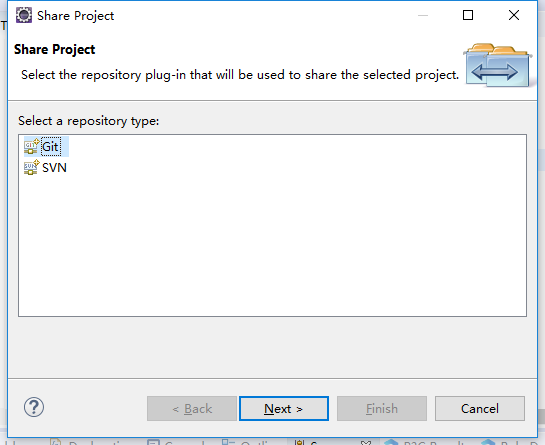The width and height of the screenshot is (545, 445).
Task: Minimize the Share Project dialog
Action: click(423, 15)
